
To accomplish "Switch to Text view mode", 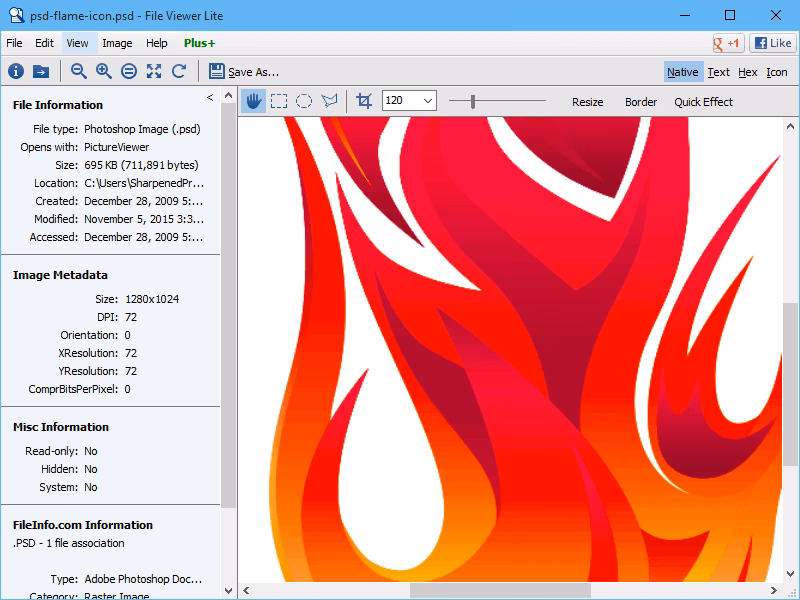I will point(718,72).
